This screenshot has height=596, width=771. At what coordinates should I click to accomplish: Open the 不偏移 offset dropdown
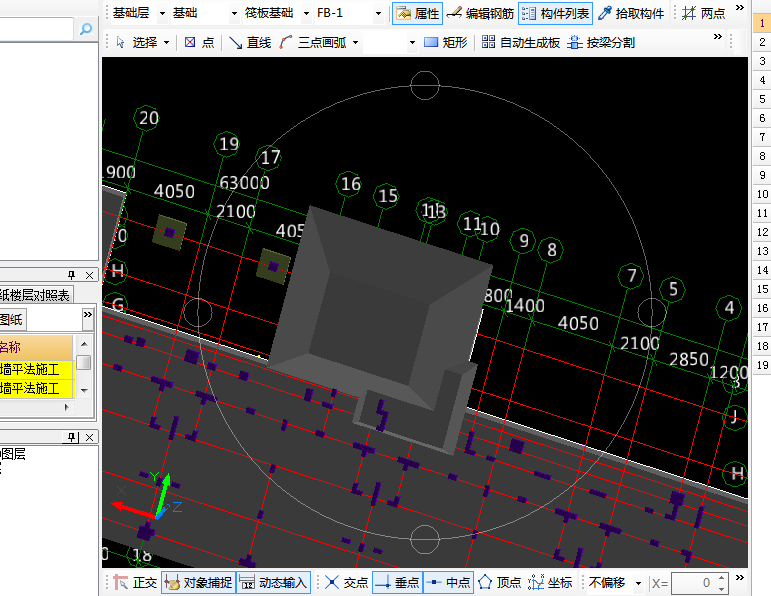tap(638, 583)
